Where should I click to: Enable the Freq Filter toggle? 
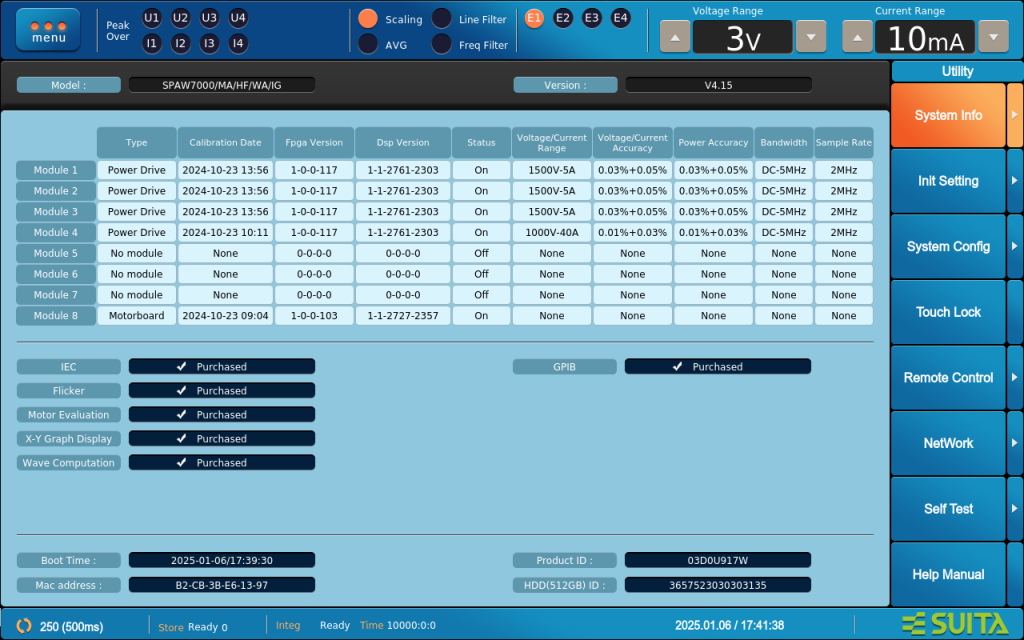(441, 44)
